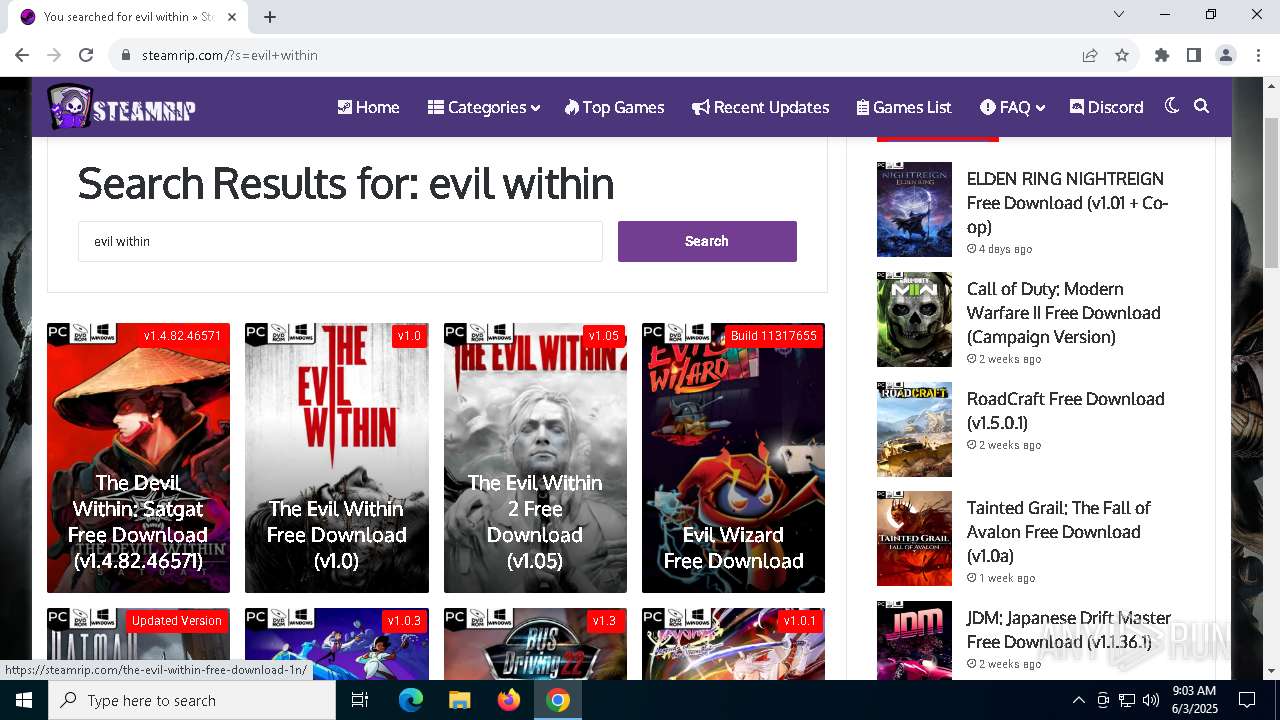Launch Microsoft Edge from taskbar

tap(411, 700)
